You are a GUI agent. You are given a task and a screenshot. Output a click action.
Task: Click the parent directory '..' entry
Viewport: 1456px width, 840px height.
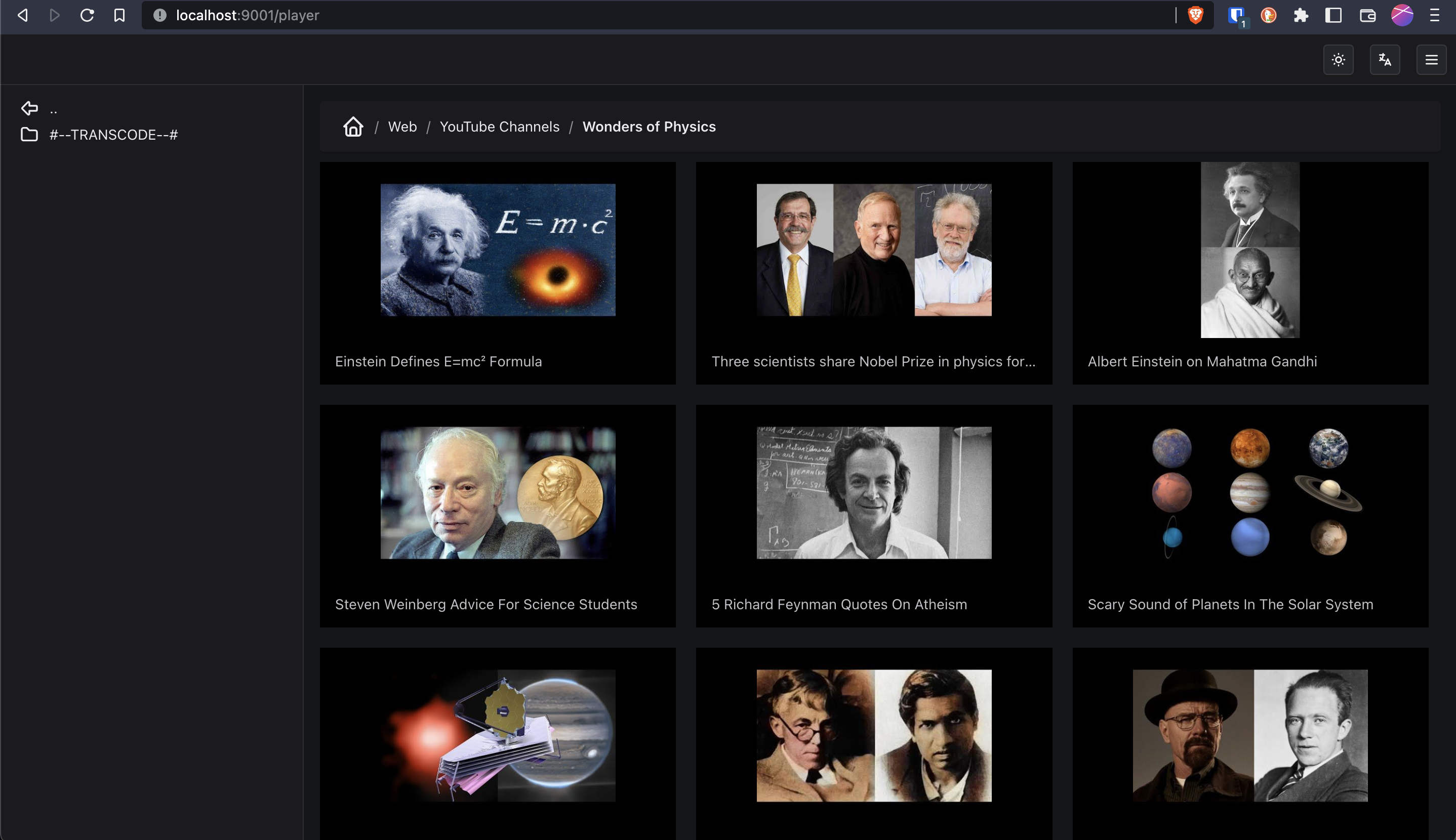coord(53,108)
